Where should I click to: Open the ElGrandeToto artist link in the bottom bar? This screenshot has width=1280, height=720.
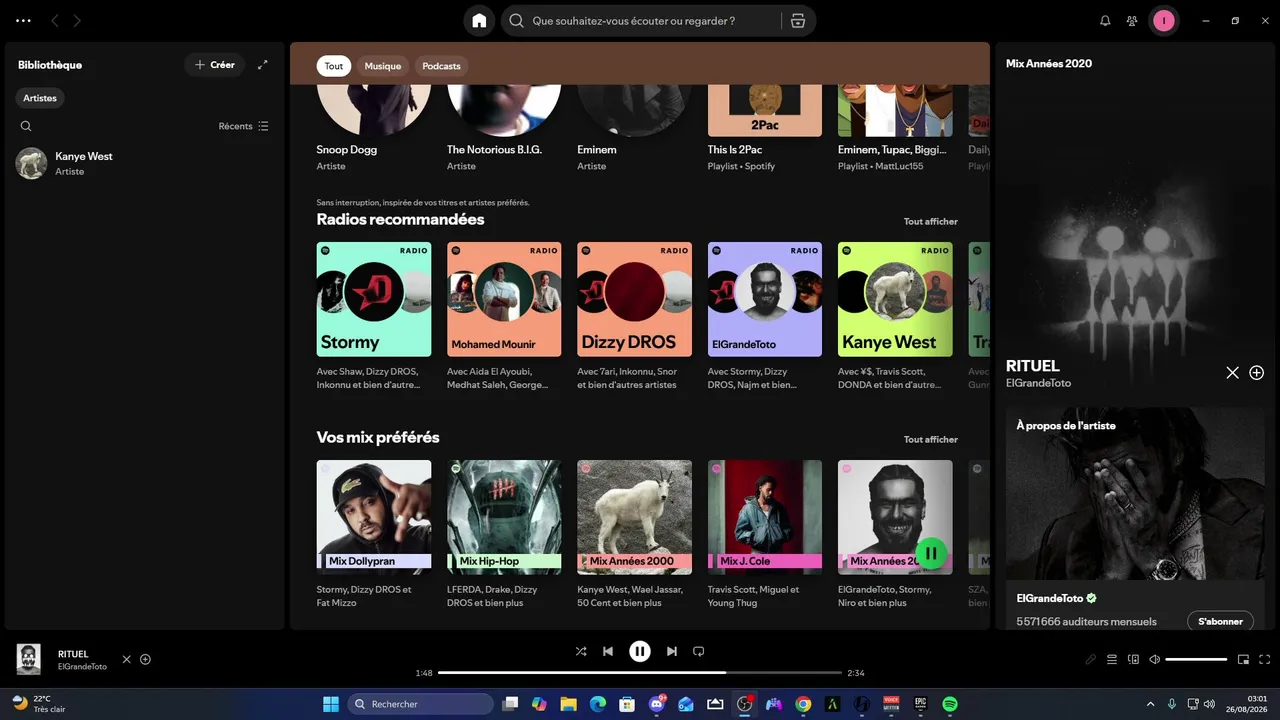(x=82, y=667)
